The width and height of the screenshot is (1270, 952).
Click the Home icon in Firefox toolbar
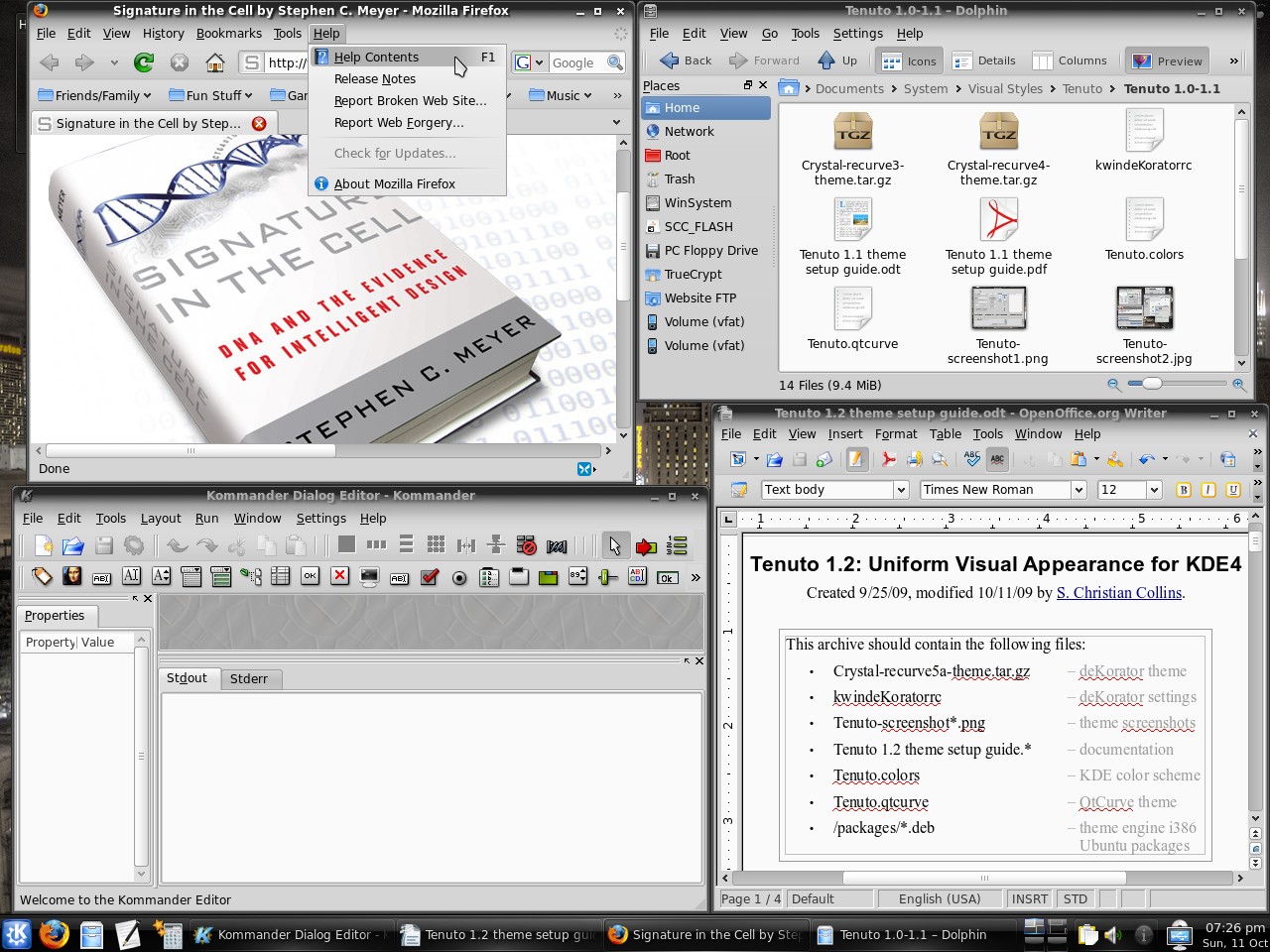[215, 62]
